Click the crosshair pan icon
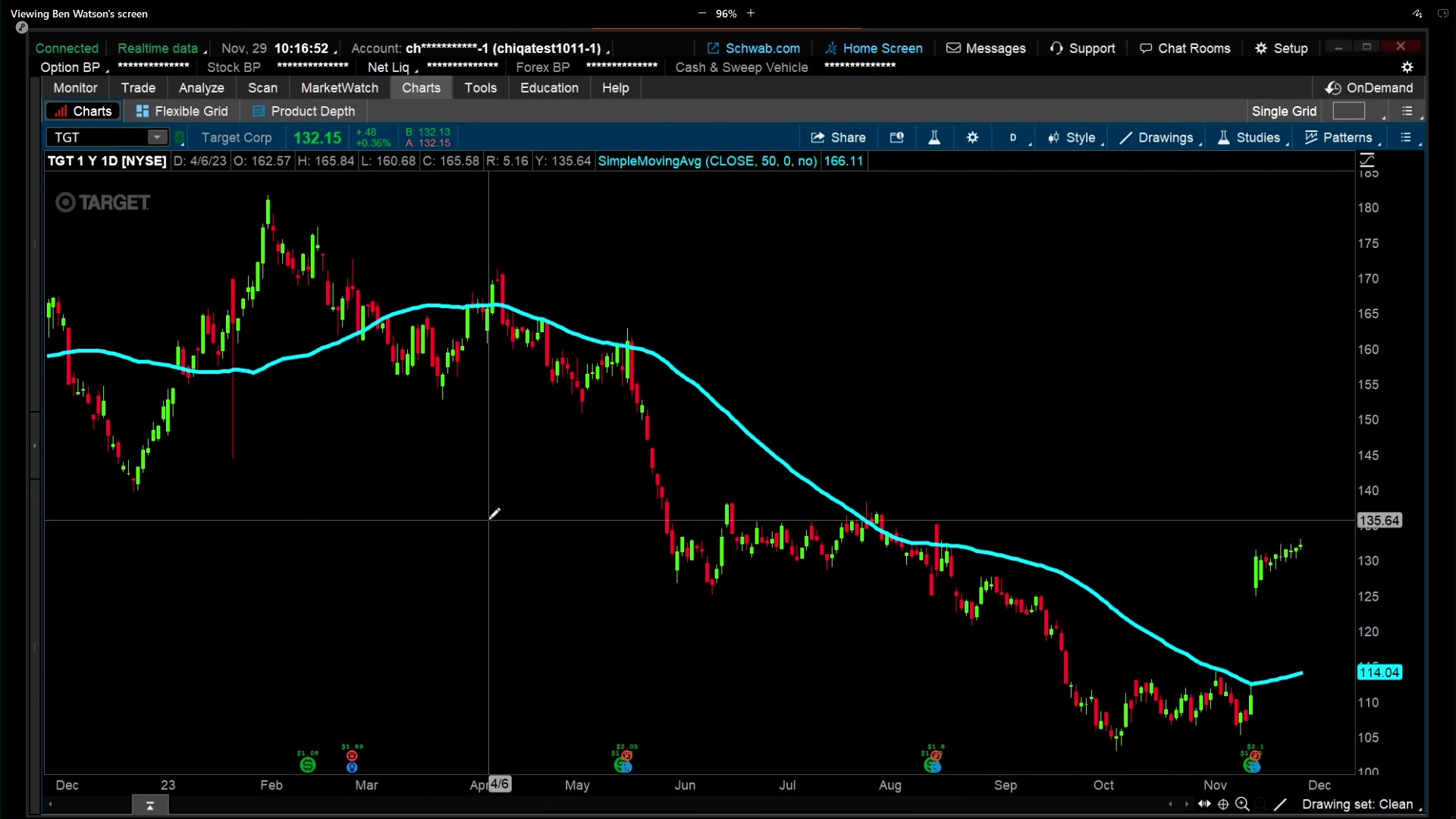Screen dimensions: 1456x819 (1223, 804)
